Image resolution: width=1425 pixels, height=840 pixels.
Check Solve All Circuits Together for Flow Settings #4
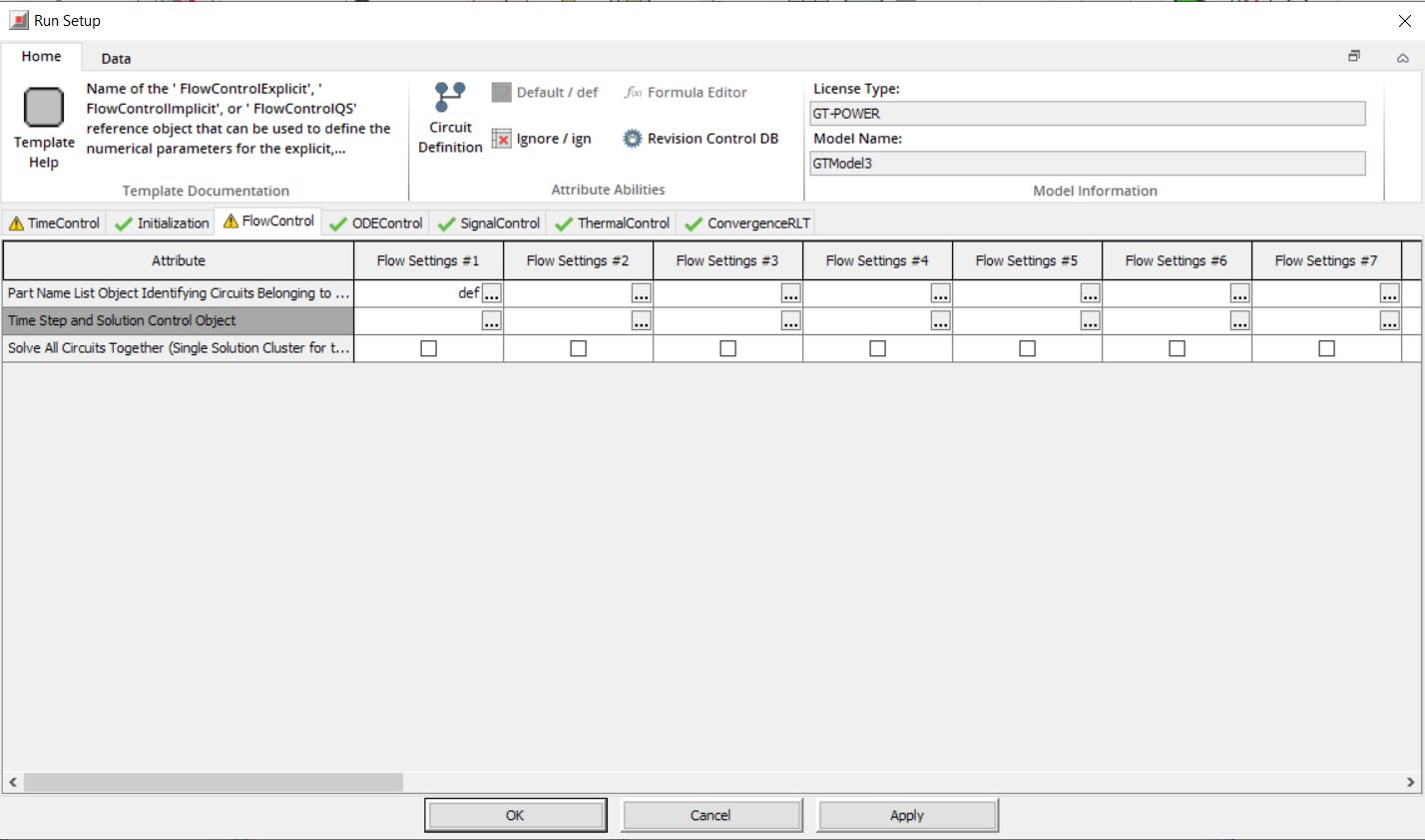pyautogui.click(x=877, y=347)
